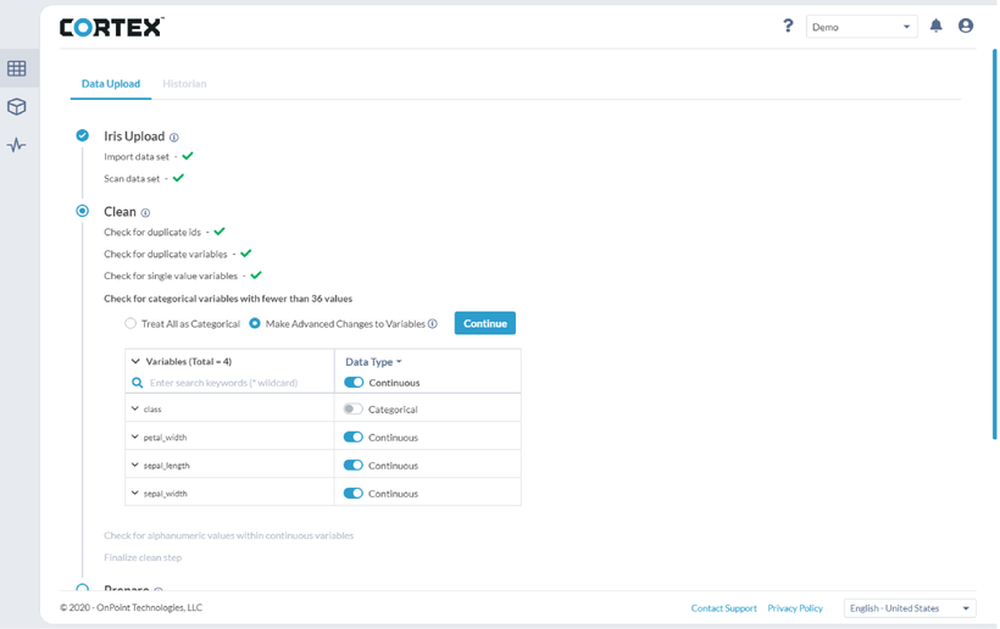The height and width of the screenshot is (629, 1000).
Task: Click Check for duplicate ids text
Action: [152, 232]
